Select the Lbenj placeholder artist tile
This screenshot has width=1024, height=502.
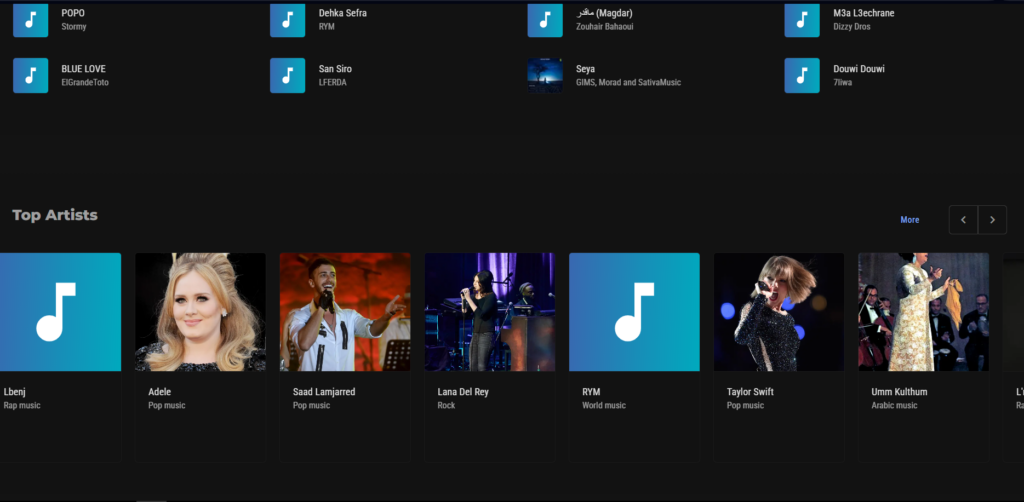(x=58, y=312)
